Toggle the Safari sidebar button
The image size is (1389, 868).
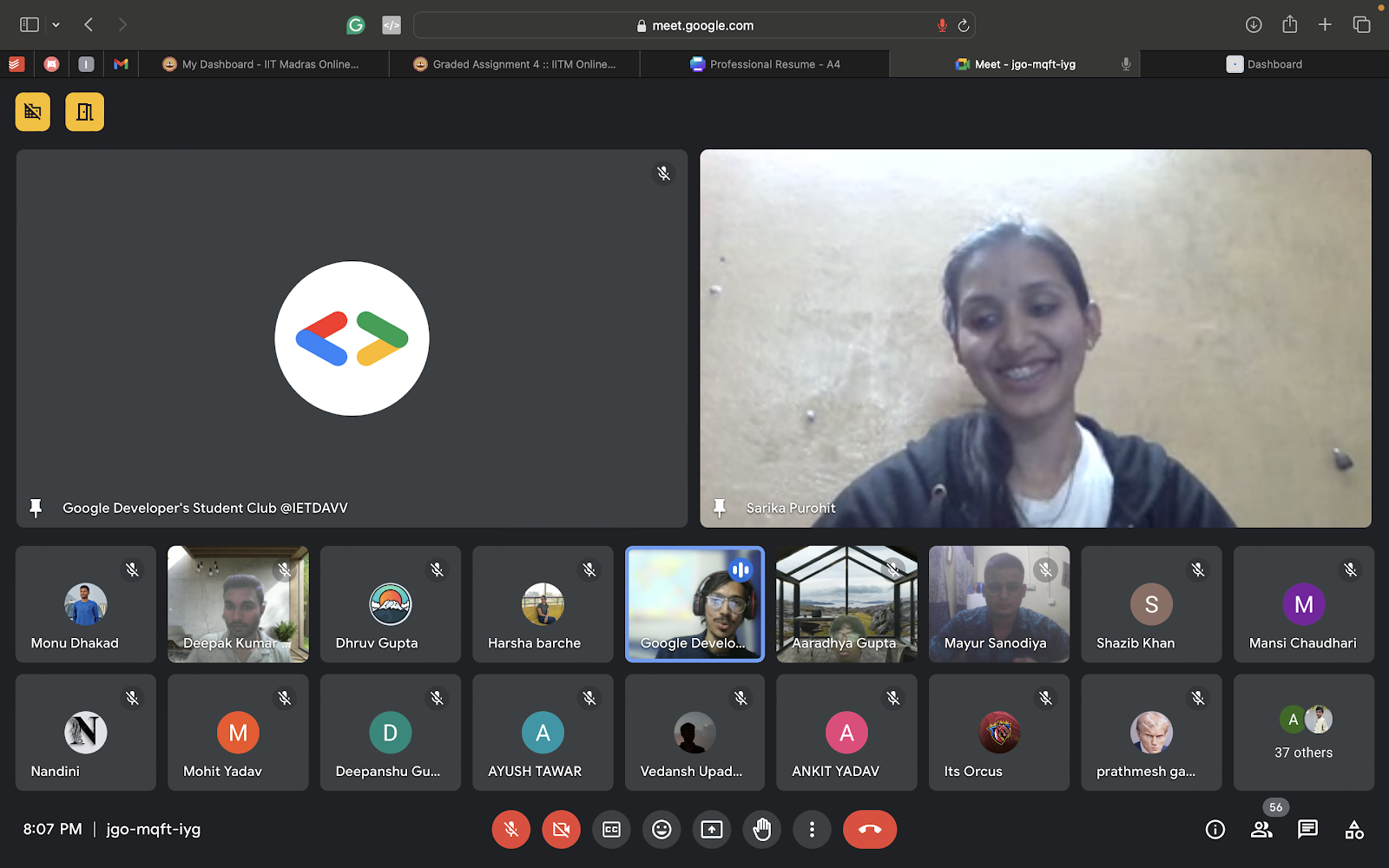30,25
